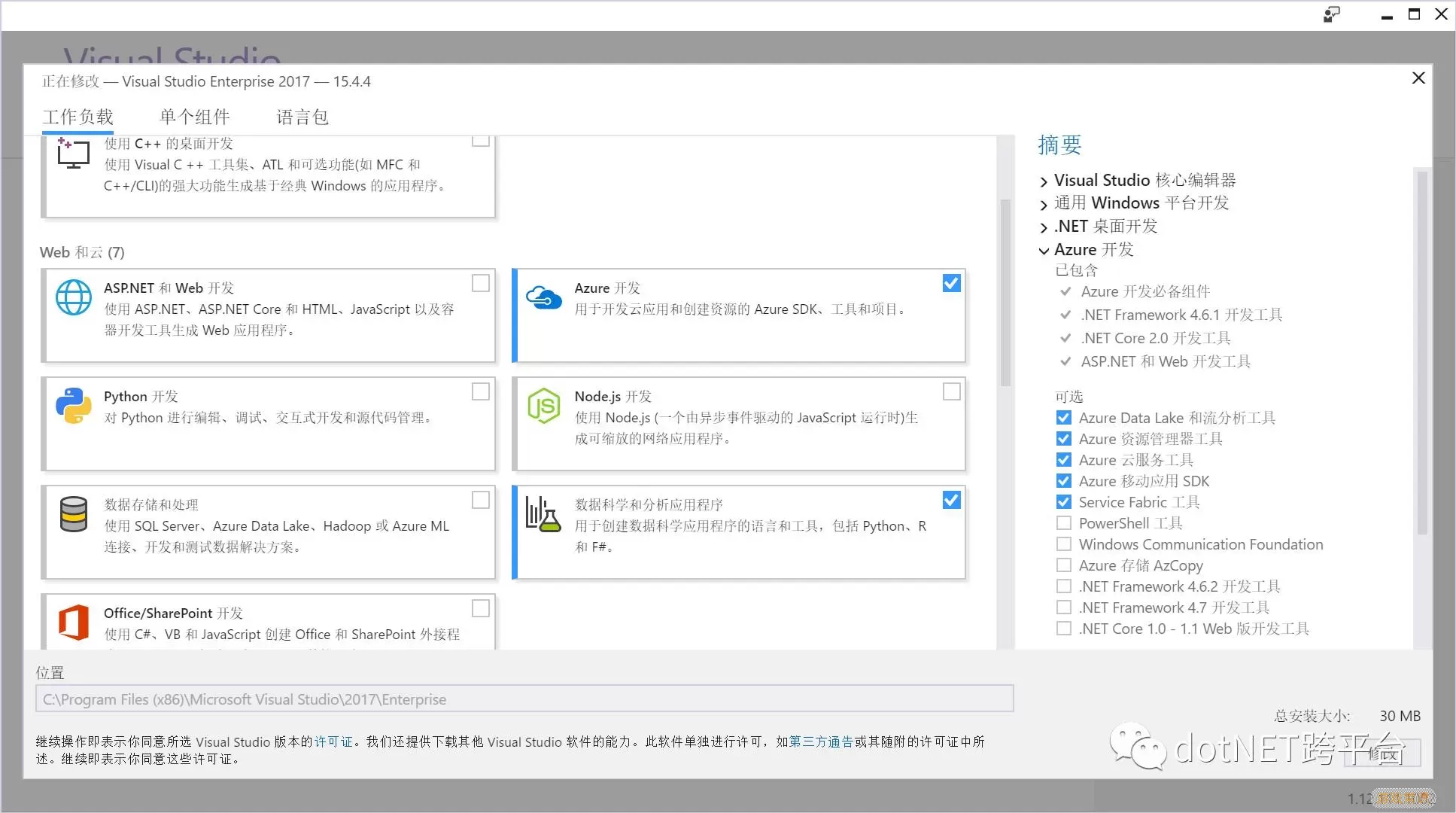
Task: Click the Python logo icon
Action: 74,406
